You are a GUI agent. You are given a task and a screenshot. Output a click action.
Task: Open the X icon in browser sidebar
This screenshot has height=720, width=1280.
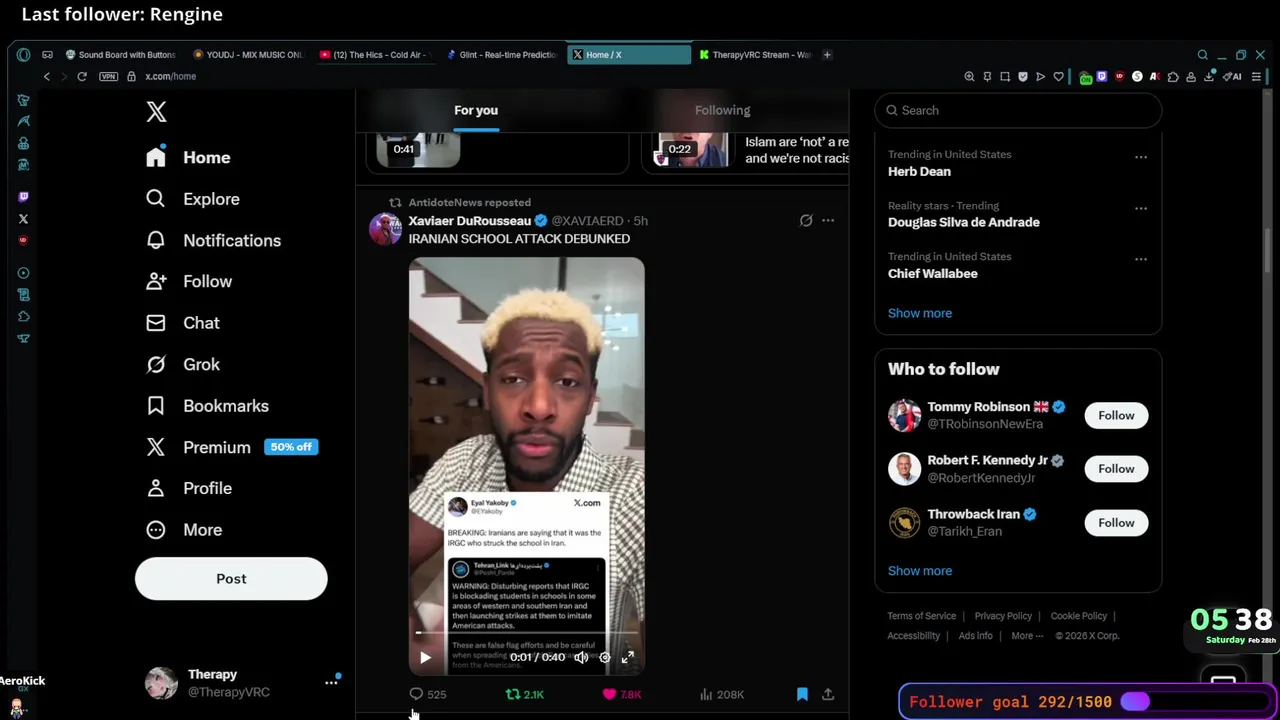coord(23,219)
